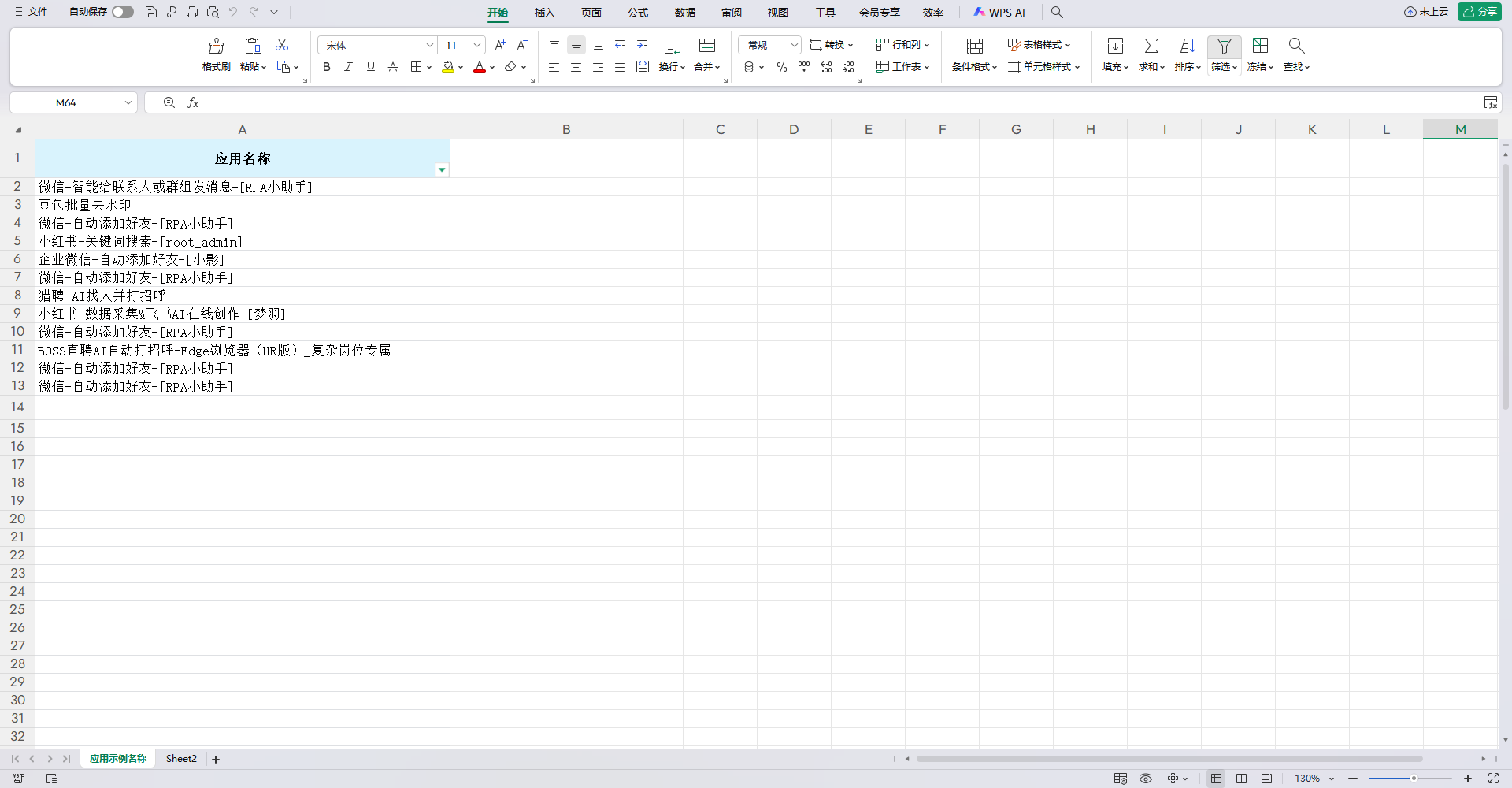The image size is (1512, 788).
Task: Click the Table Style (表格样式) button
Action: pos(1039,45)
